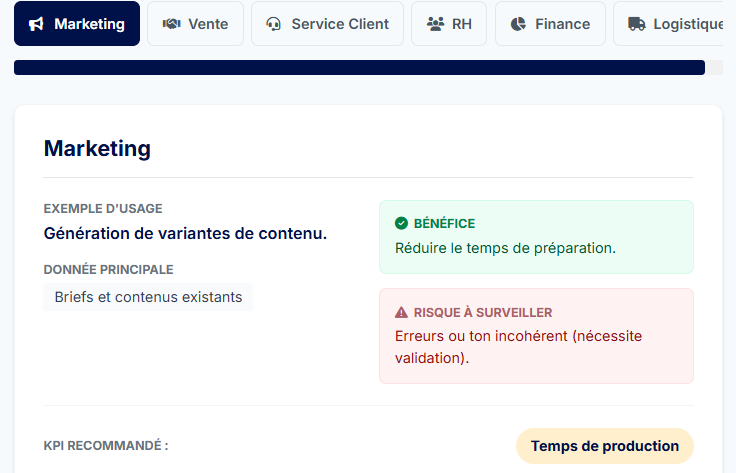The image size is (736, 473).
Task: Click the Temps de production KPI badge
Action: (x=605, y=446)
